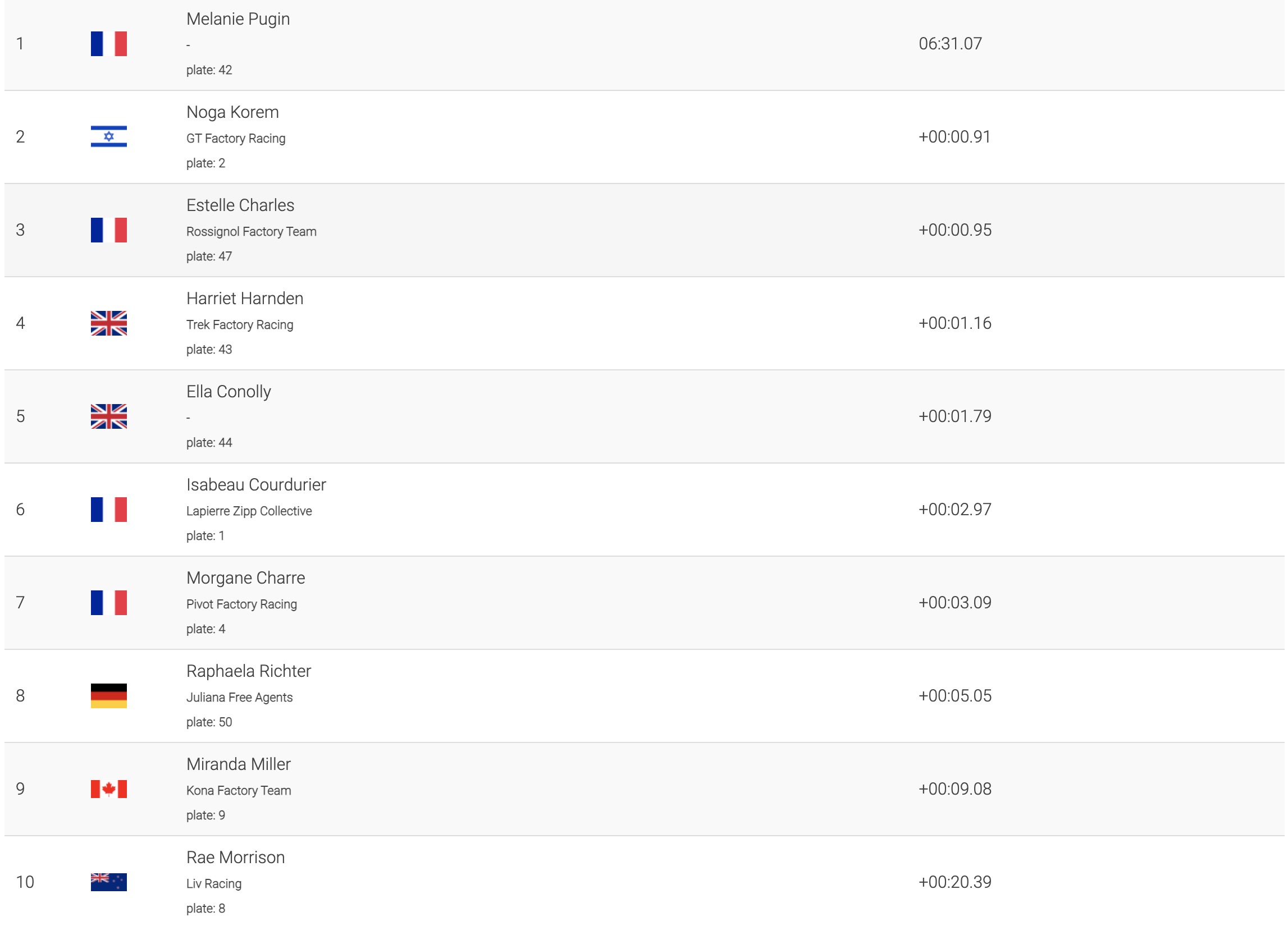This screenshot has height=926, width=1288.
Task: Open Noga Korem's rider name
Action: click(232, 112)
